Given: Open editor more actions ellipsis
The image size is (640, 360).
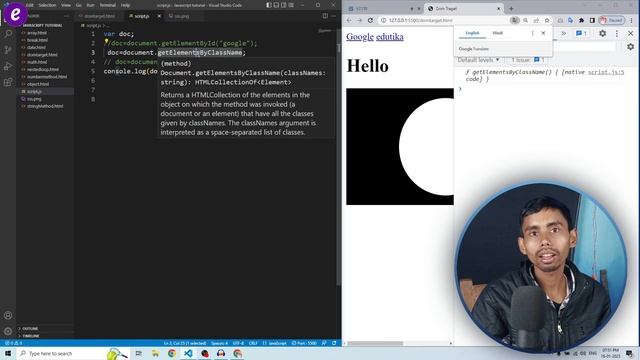Looking at the screenshot, I should (334, 16).
